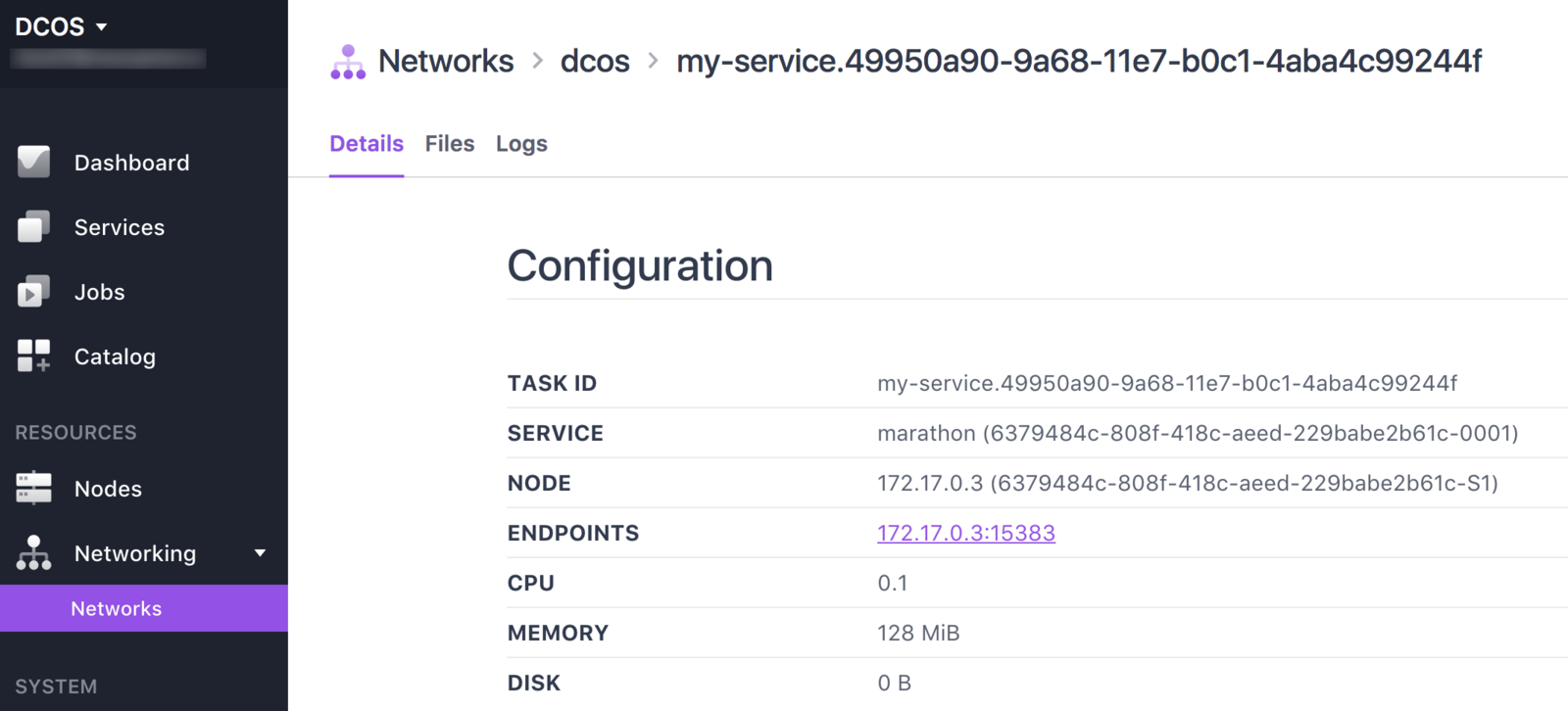Click the marathon service value
Image resolution: width=1568 pixels, height=711 pixels.
pyautogui.click(x=1198, y=433)
